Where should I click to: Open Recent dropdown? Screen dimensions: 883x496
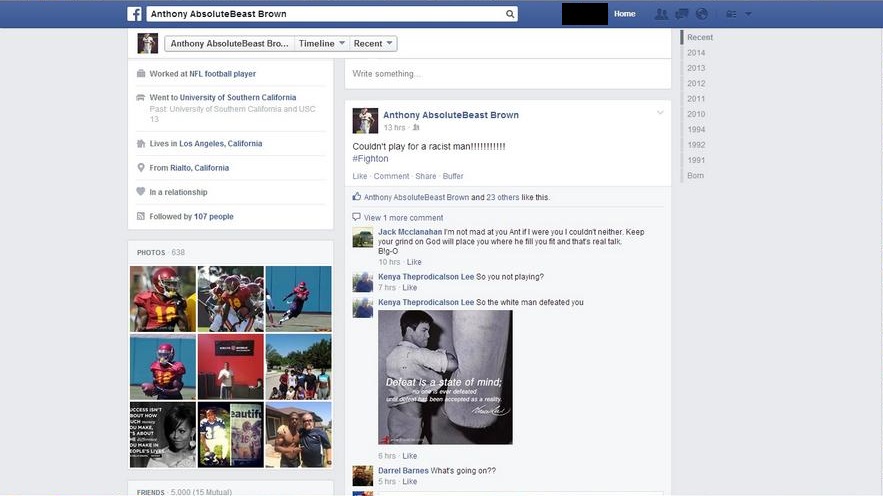pyautogui.click(x=373, y=43)
